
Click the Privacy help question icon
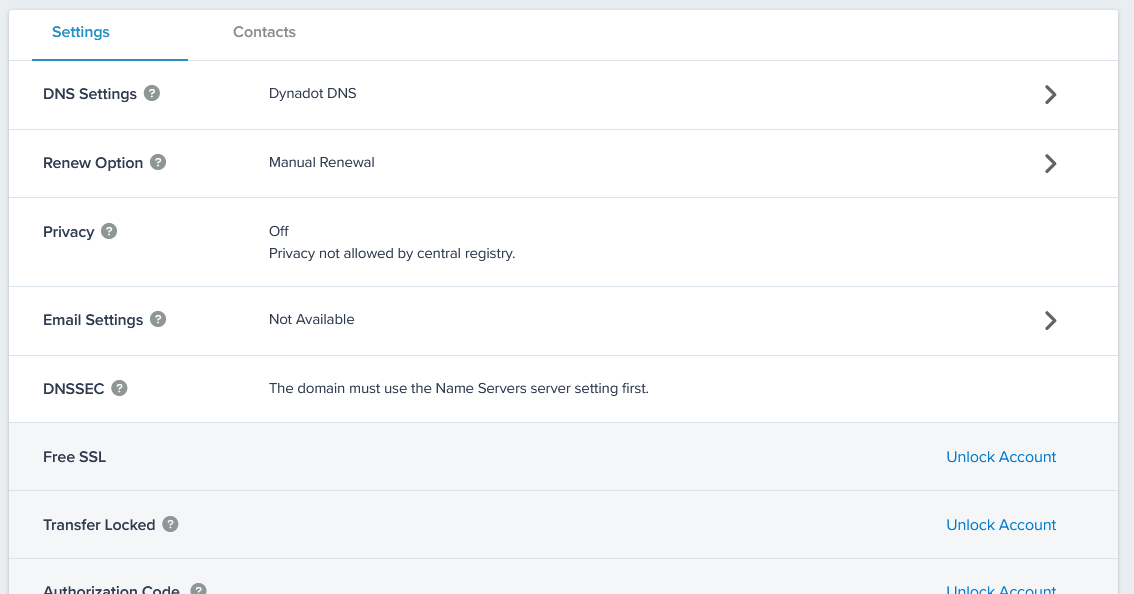(109, 231)
